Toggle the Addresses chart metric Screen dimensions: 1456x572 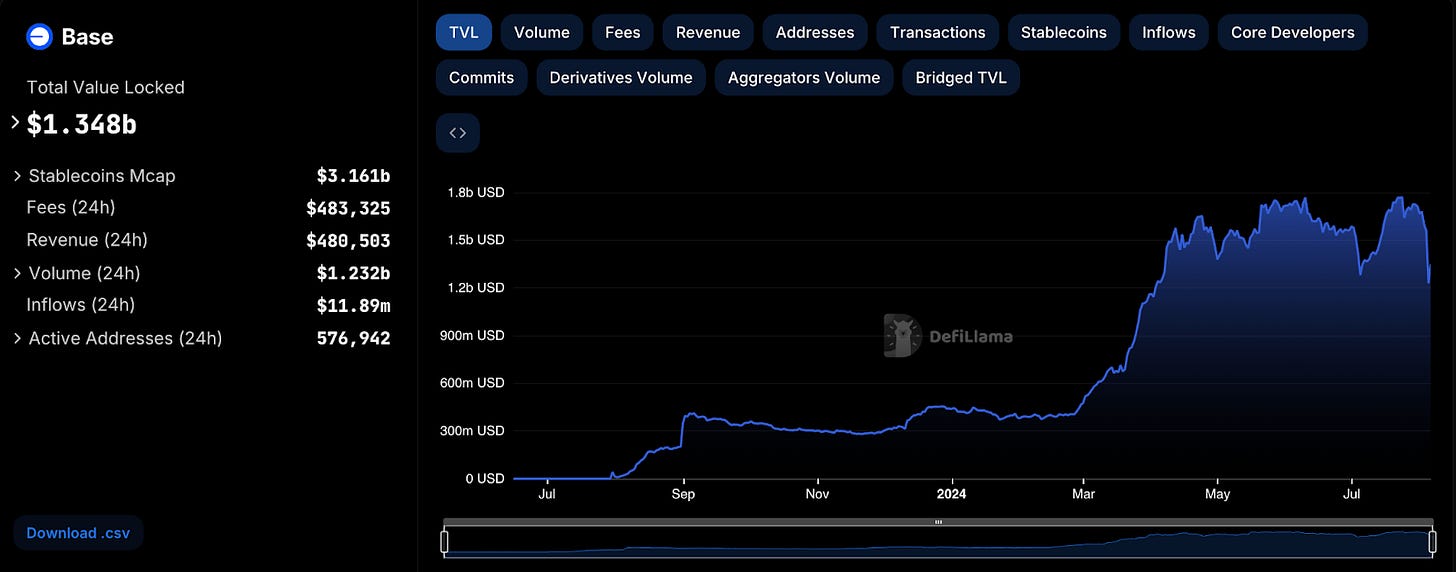click(x=815, y=32)
